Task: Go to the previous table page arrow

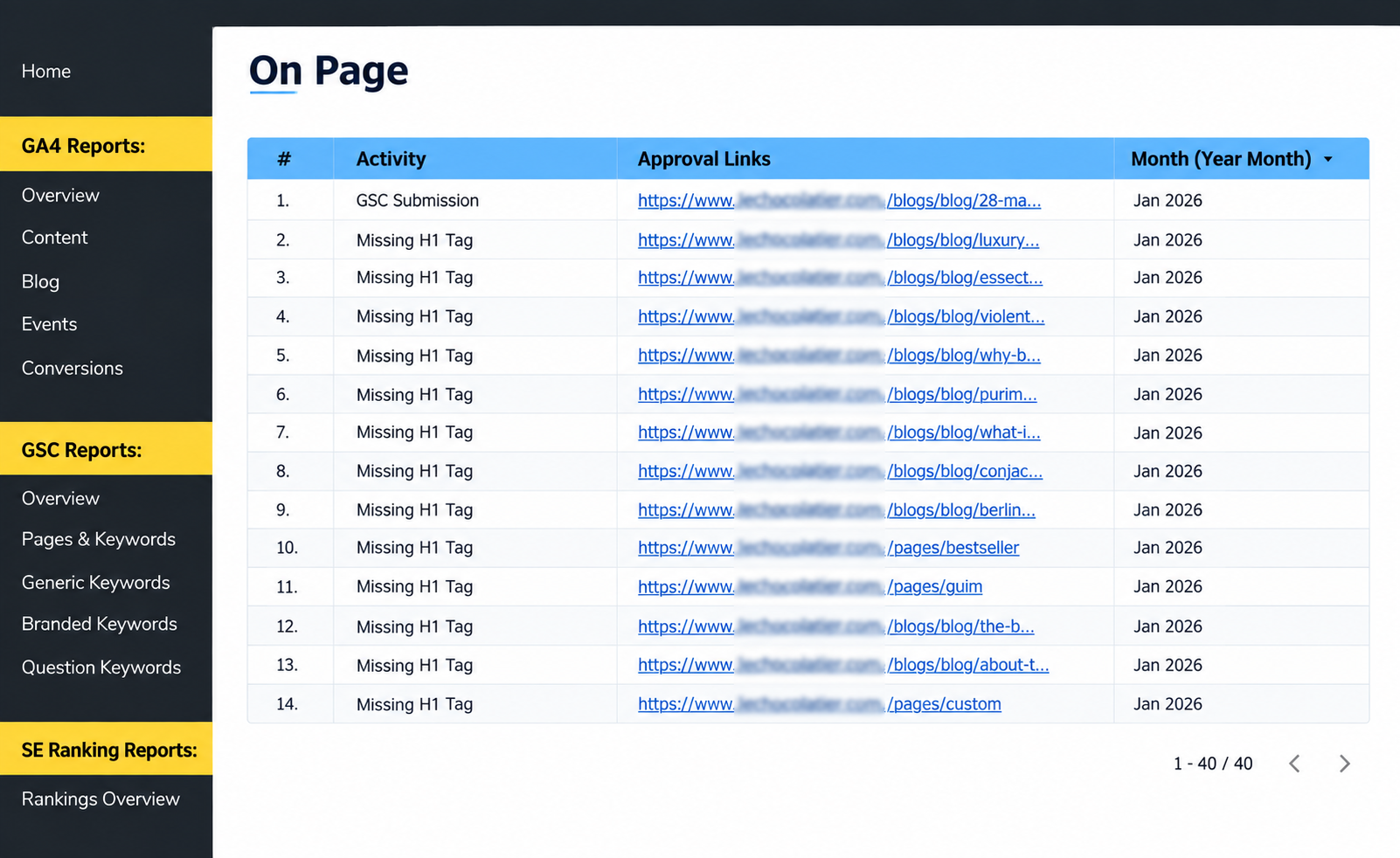Action: pyautogui.click(x=1294, y=764)
